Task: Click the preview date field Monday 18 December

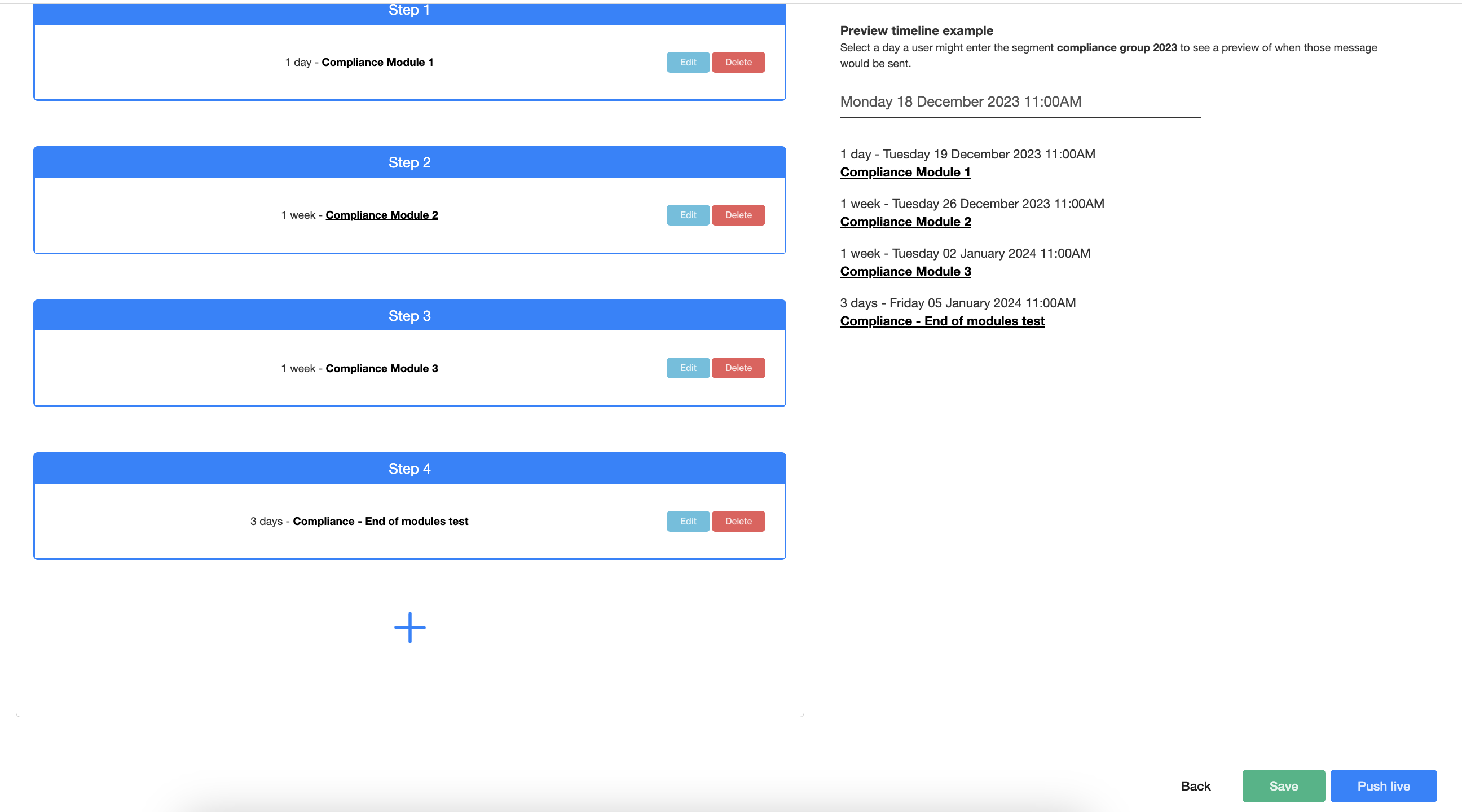Action: (x=1019, y=102)
